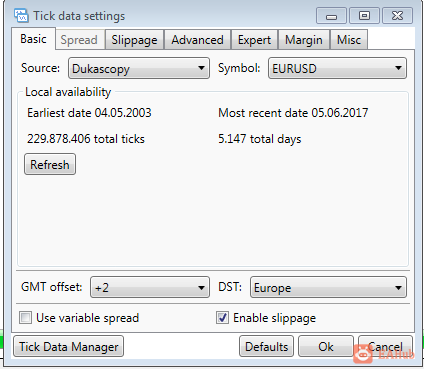Open the Slippage tab
This screenshot has width=424, height=369.
(134, 40)
